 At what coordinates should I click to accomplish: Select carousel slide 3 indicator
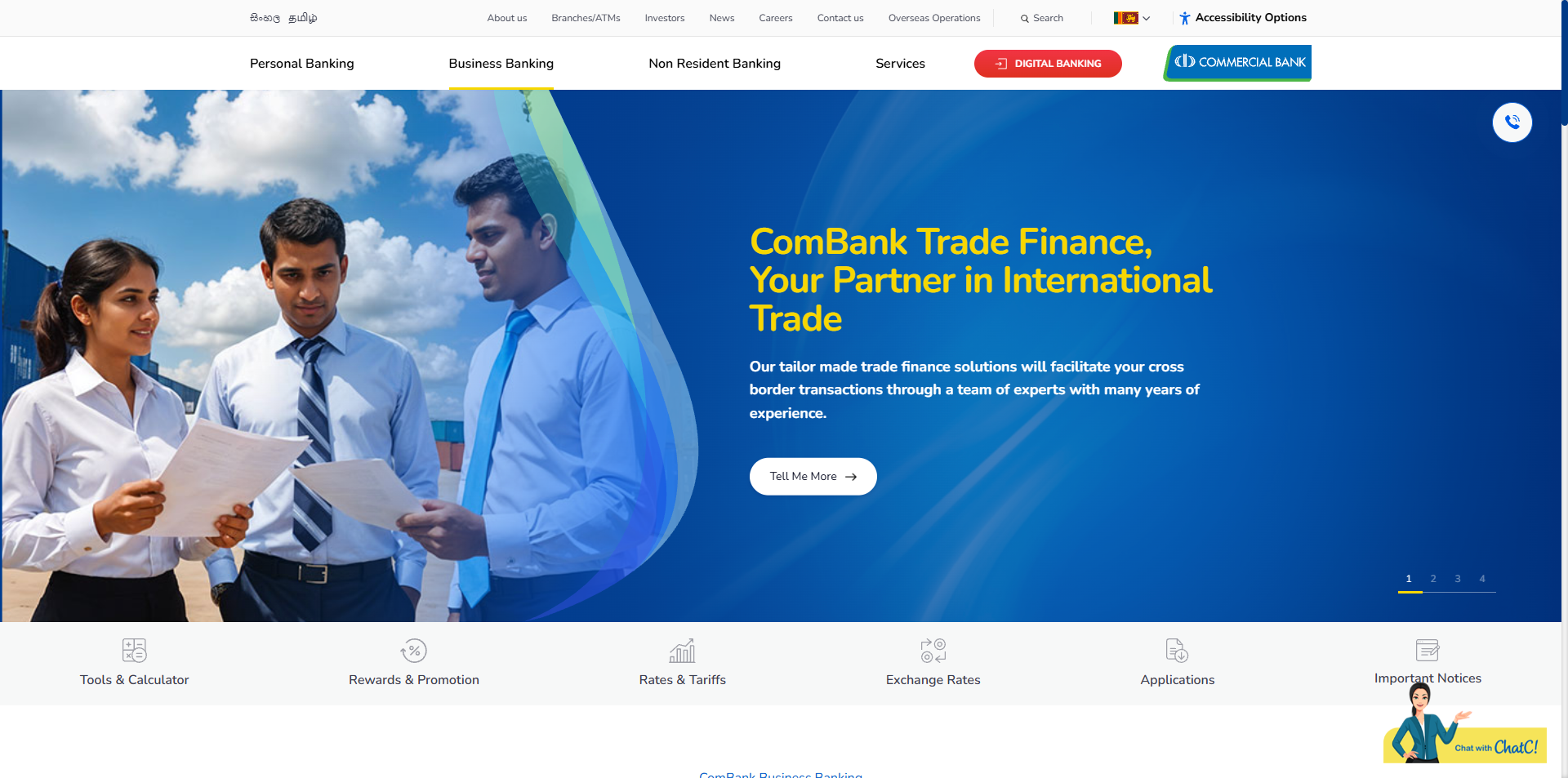coord(1458,579)
